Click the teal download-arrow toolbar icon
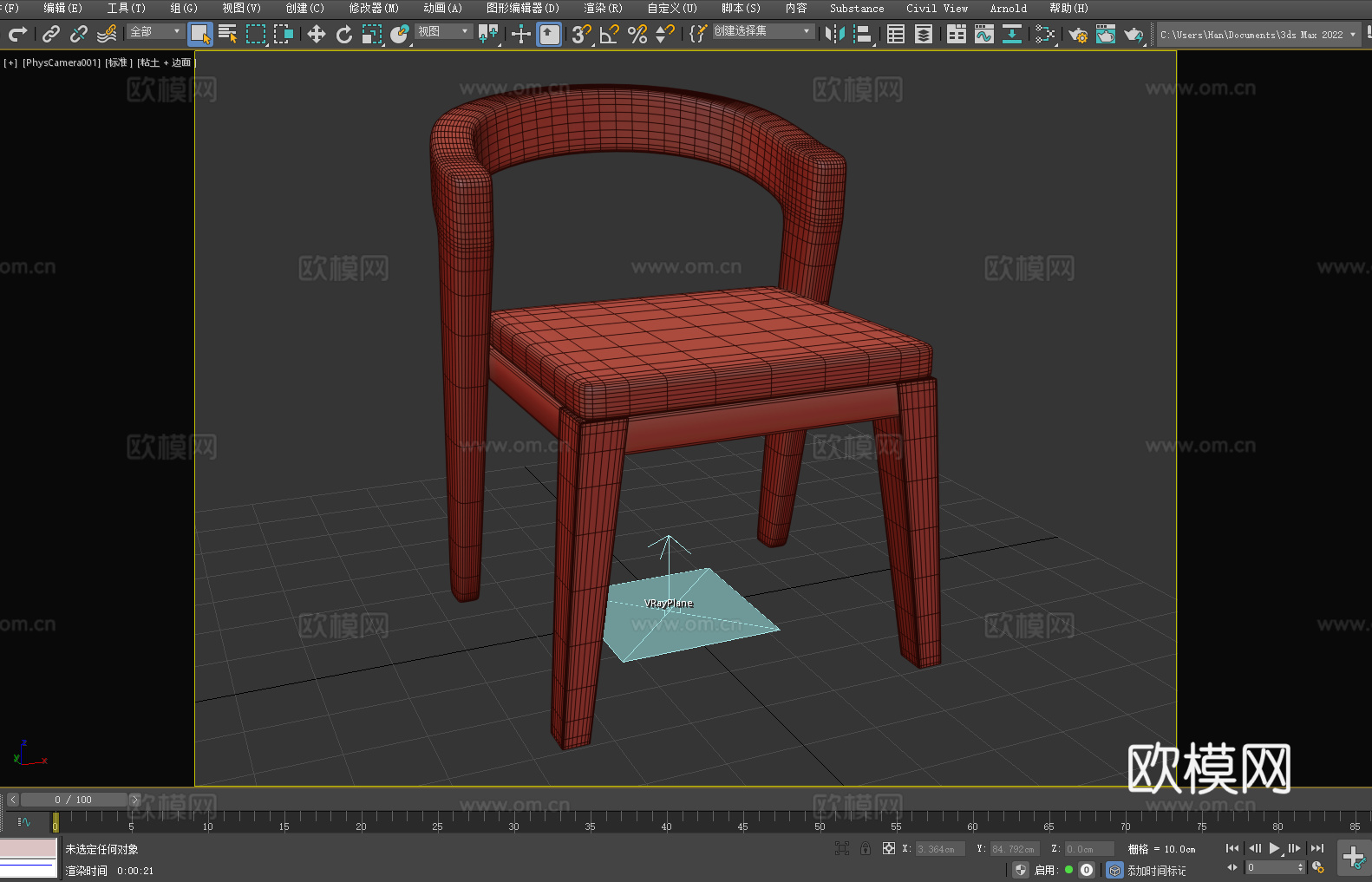Viewport: 1372px width, 882px height. pyautogui.click(x=1012, y=34)
